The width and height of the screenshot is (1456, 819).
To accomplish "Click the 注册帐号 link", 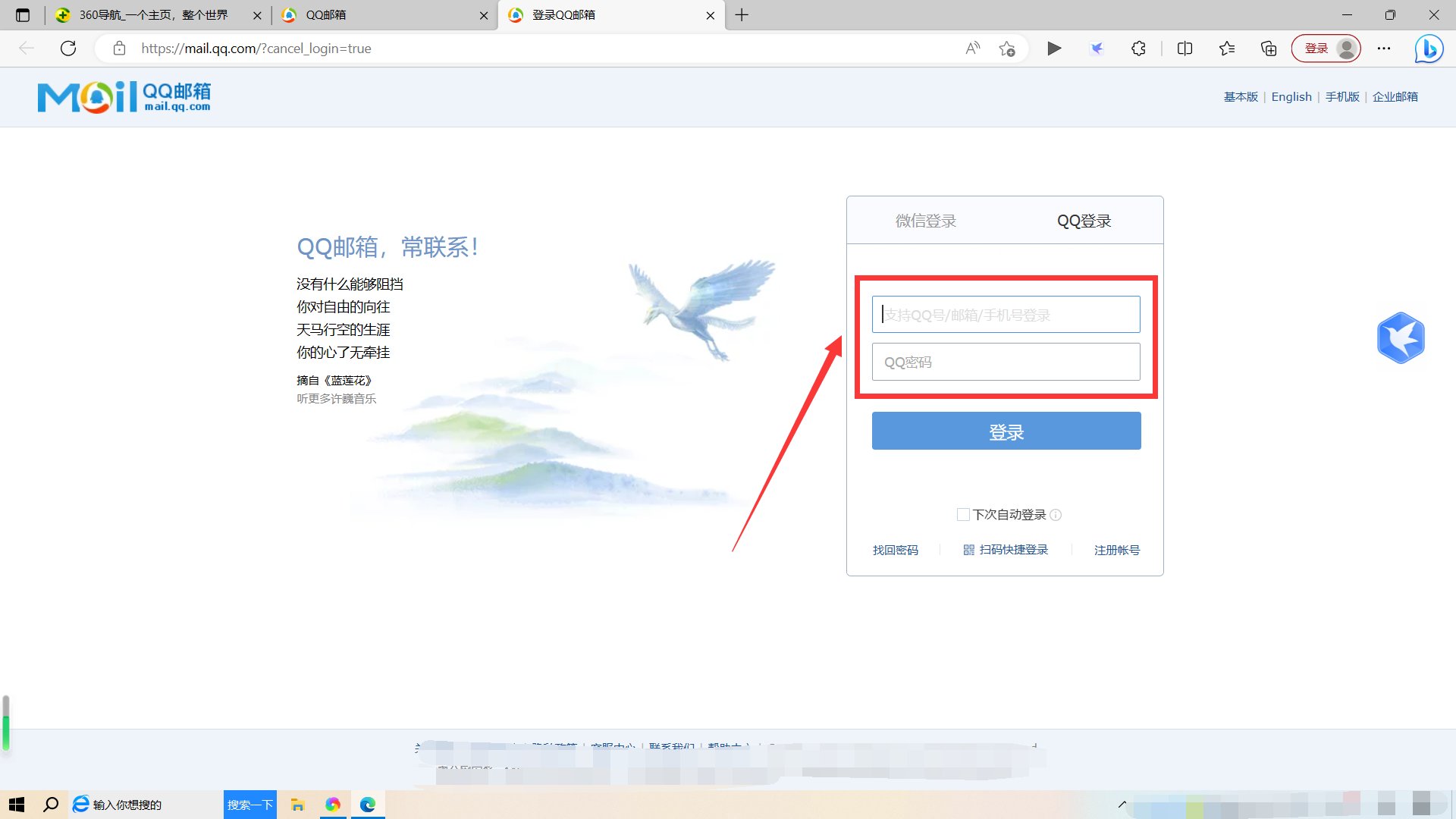I will 1116,550.
